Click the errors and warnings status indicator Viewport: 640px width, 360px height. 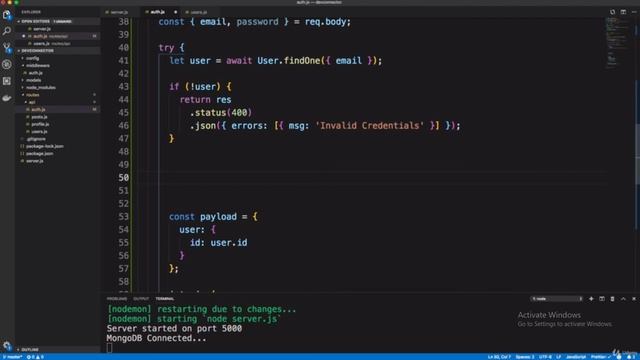click(35, 357)
